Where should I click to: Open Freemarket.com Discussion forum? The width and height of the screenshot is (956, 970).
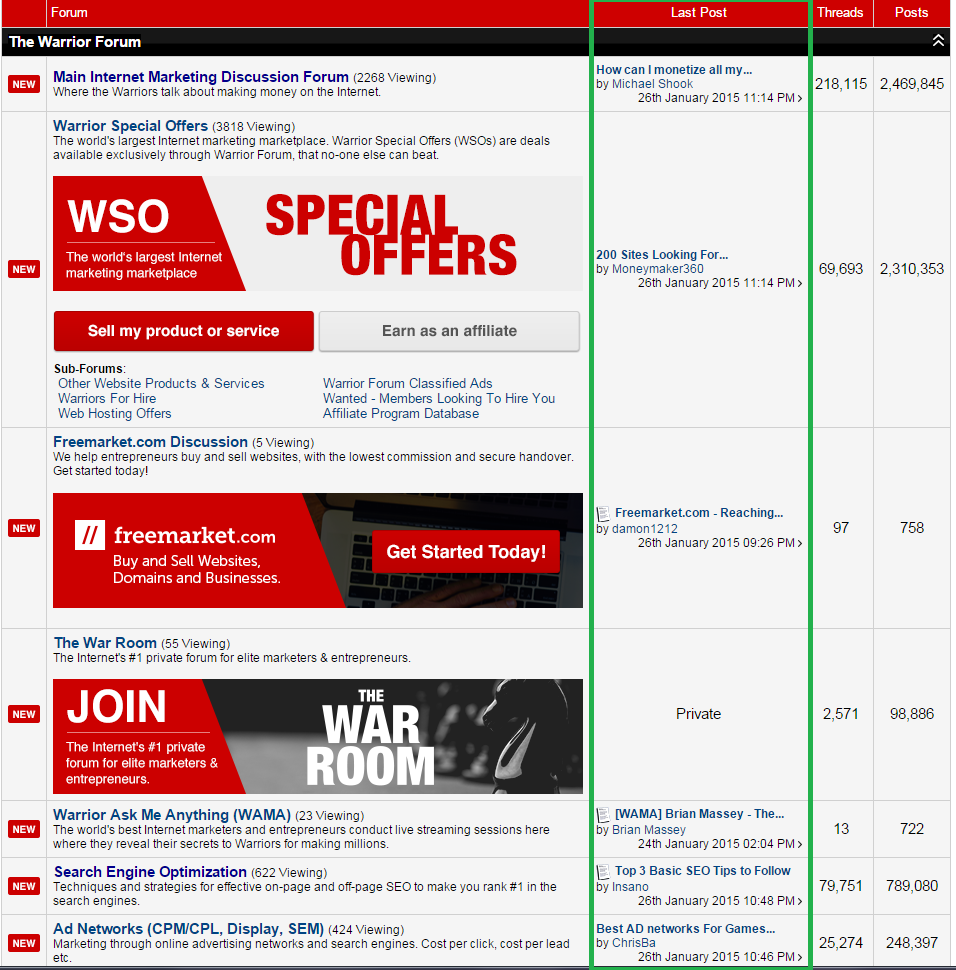pyautogui.click(x=150, y=442)
